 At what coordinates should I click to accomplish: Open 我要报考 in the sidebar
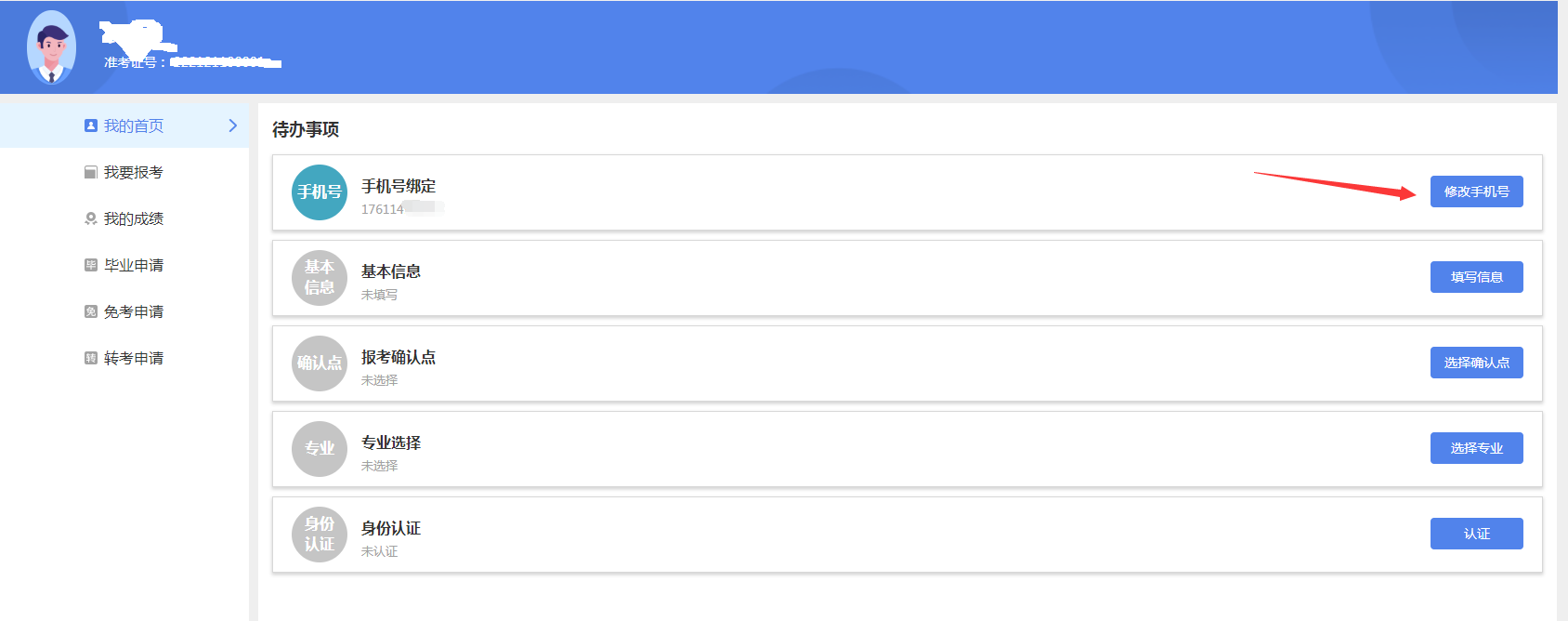point(133,172)
